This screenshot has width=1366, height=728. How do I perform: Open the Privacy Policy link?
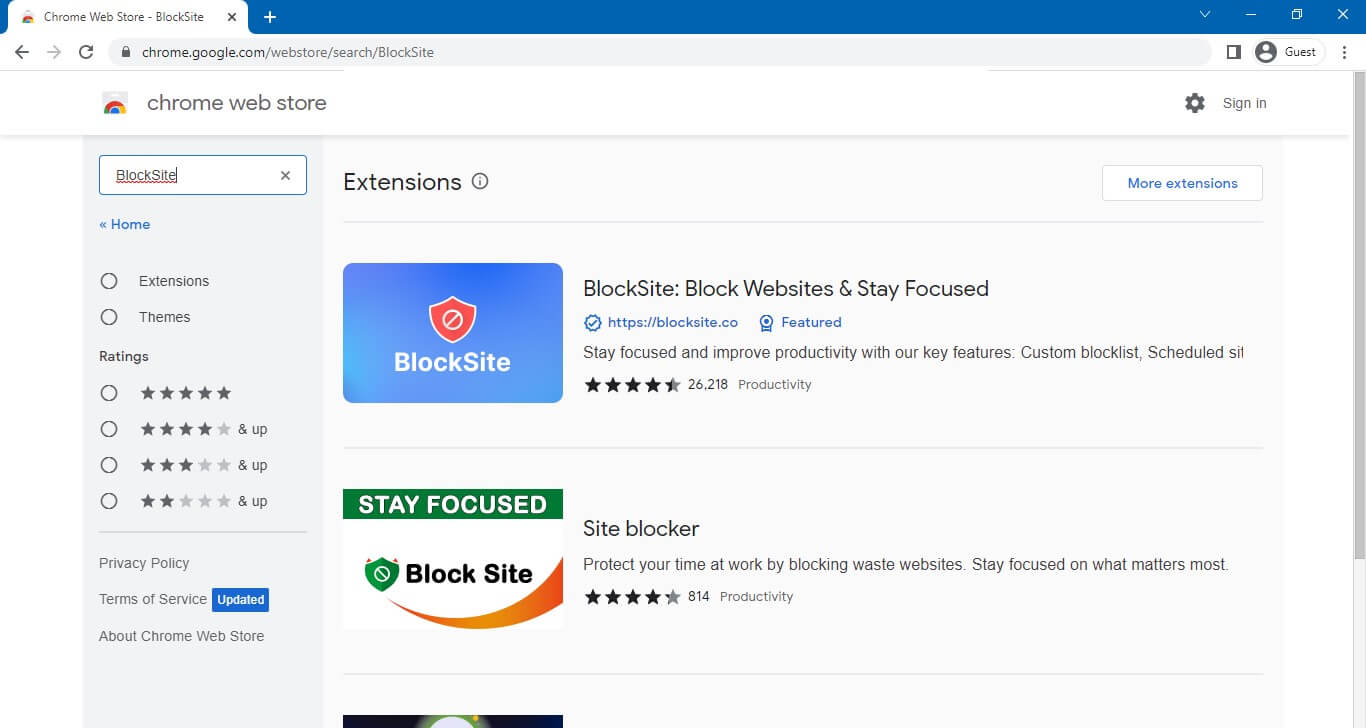click(144, 563)
